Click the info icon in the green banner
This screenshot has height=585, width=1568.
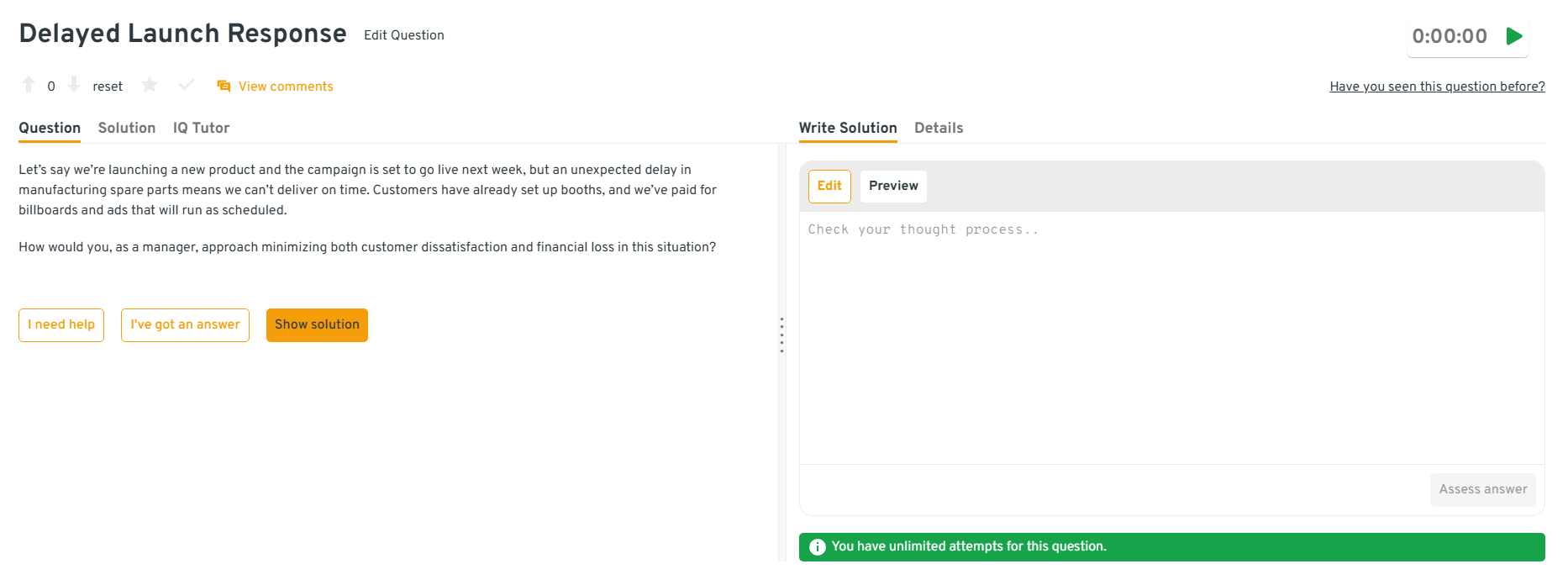(x=817, y=547)
